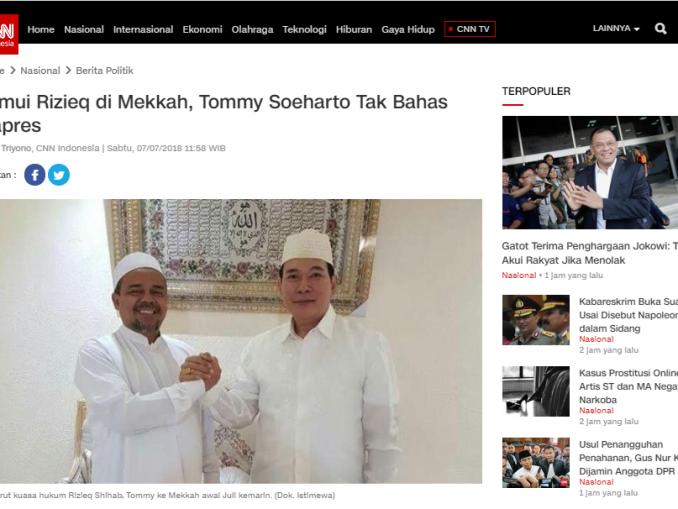
Task: Expand the LAINNYA dropdown menu
Action: (616, 29)
